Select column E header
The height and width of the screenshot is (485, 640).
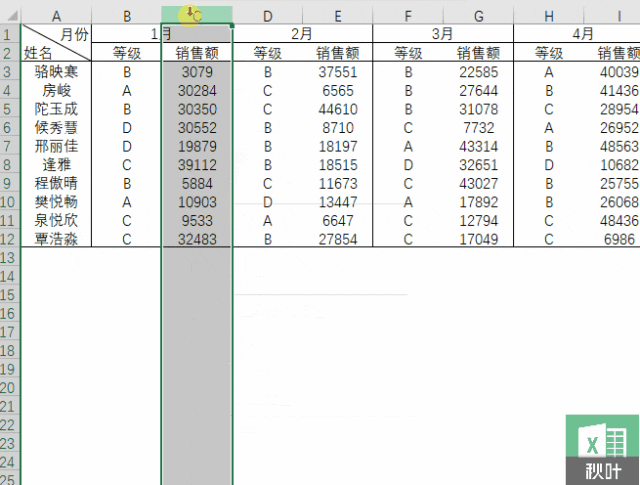click(338, 16)
